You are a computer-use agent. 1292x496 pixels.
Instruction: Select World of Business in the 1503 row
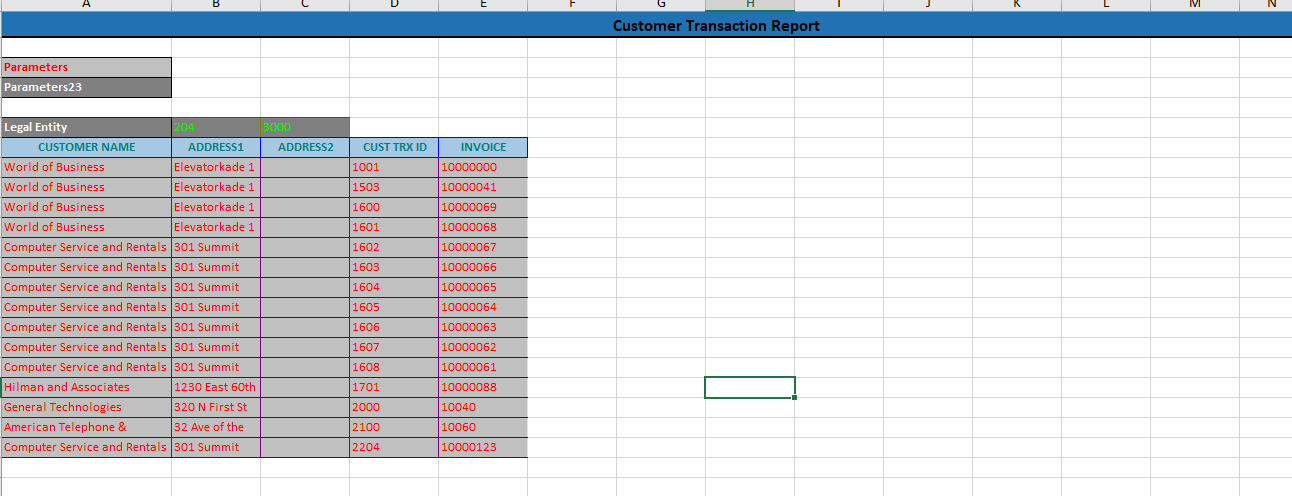coord(86,187)
